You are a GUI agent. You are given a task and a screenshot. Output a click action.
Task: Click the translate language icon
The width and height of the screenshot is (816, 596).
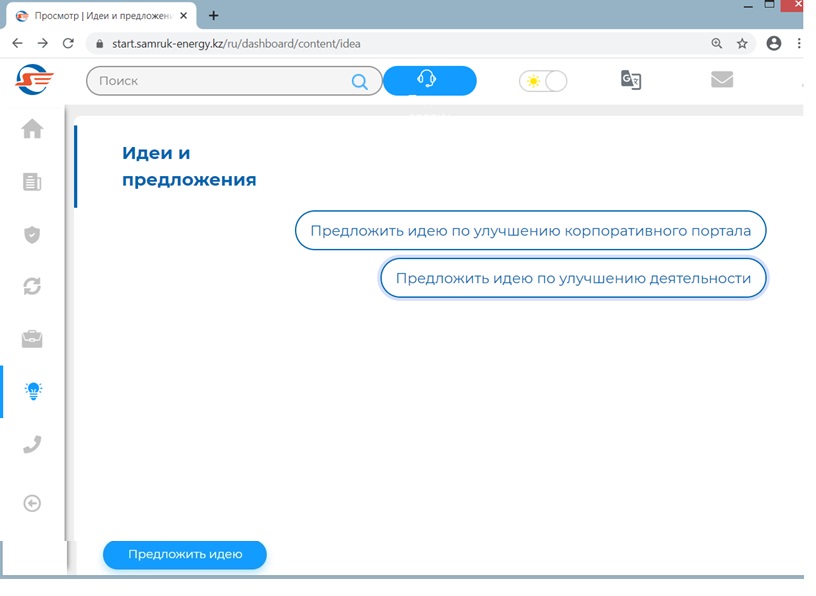click(x=631, y=81)
